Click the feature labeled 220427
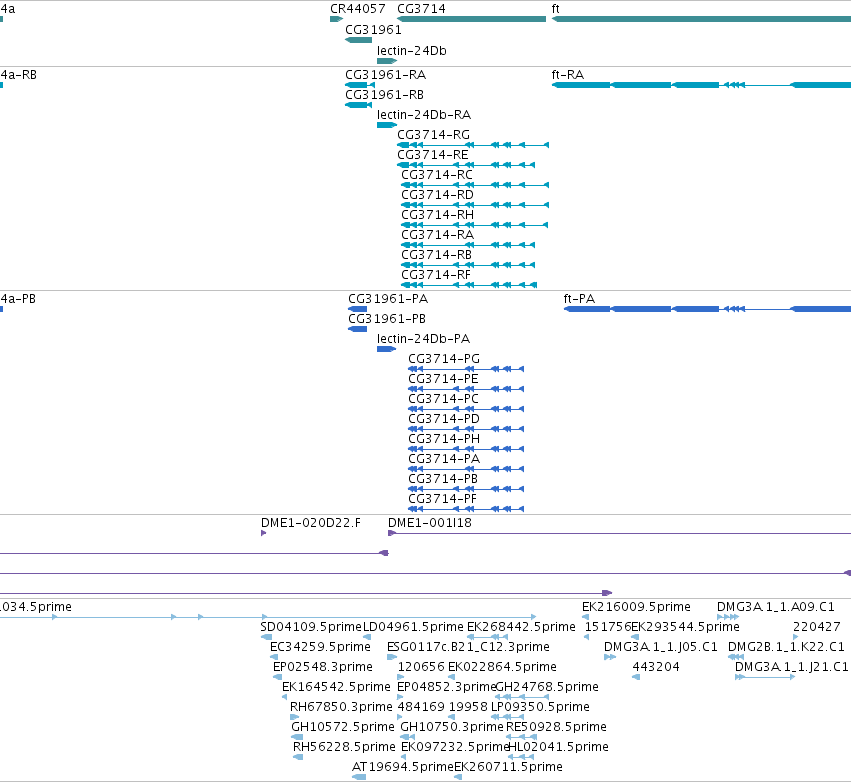The height and width of the screenshot is (782, 851). click(x=796, y=637)
